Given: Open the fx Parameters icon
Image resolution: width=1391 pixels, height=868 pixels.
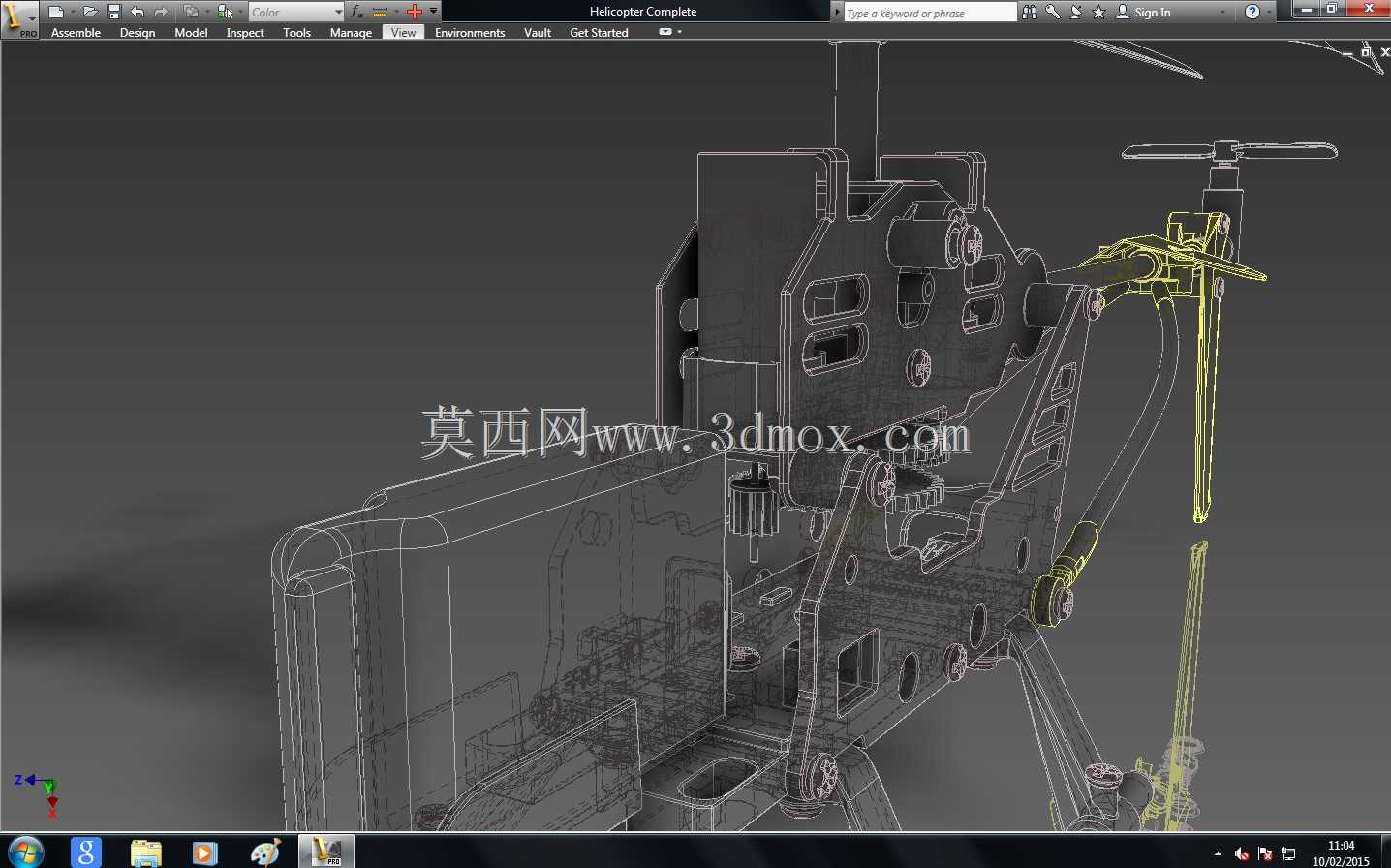Looking at the screenshot, I should point(356,12).
